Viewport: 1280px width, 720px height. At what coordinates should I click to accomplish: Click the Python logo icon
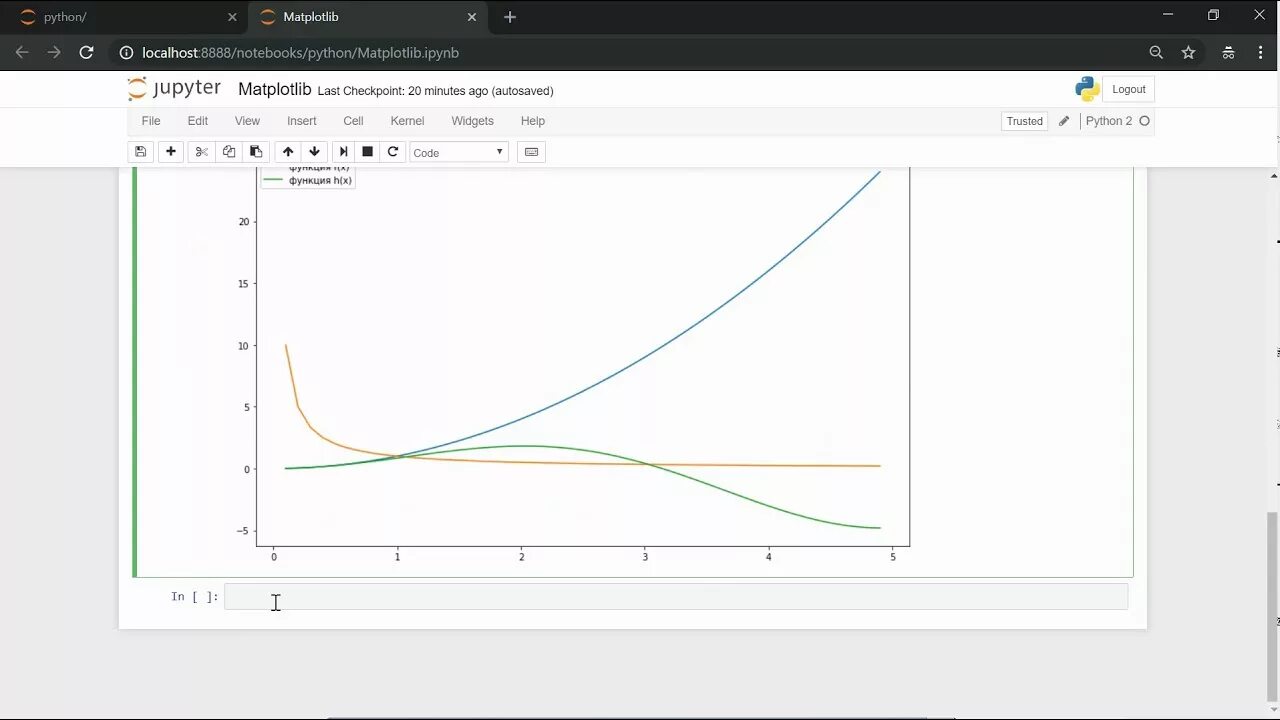point(1087,89)
